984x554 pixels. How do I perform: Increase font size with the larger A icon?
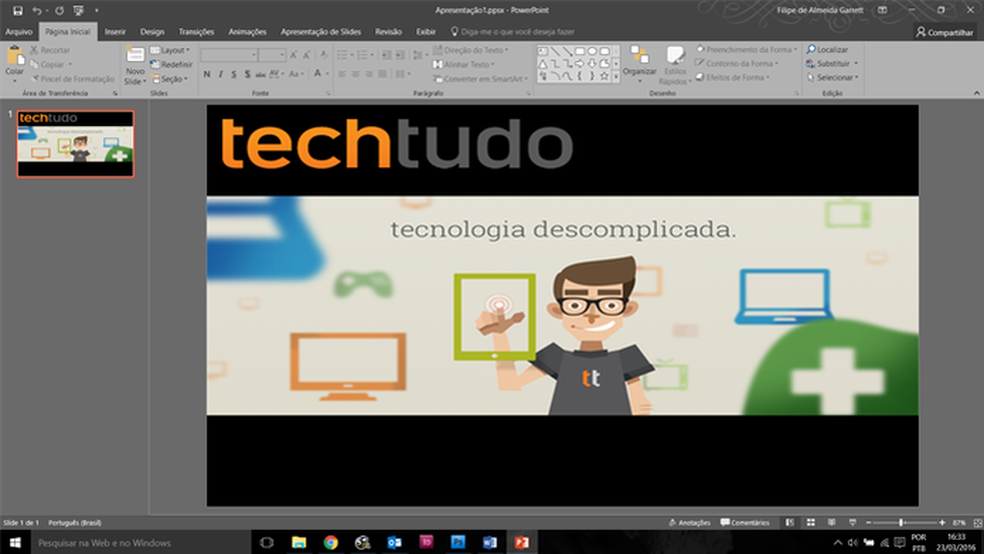[293, 55]
